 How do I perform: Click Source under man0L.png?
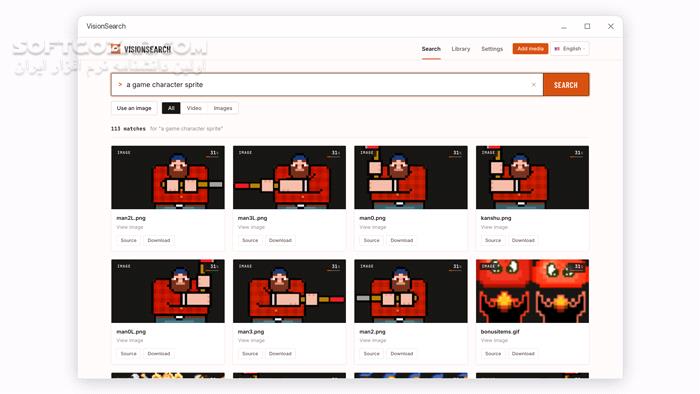pos(129,353)
